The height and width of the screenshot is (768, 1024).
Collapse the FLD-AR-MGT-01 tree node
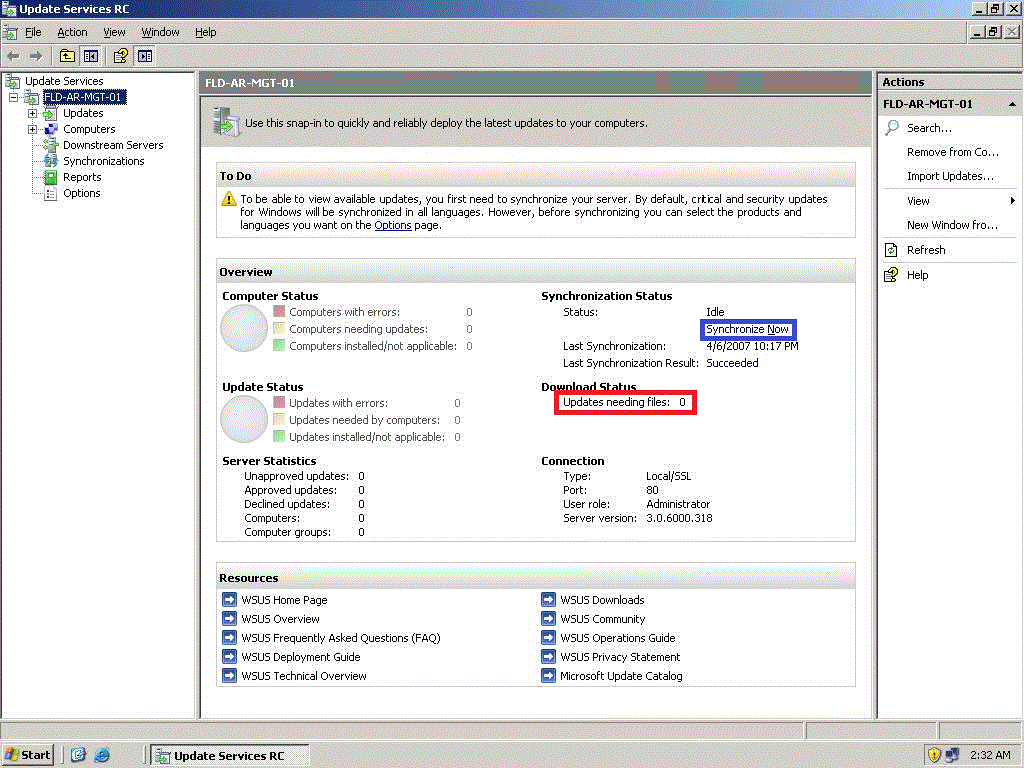14,97
